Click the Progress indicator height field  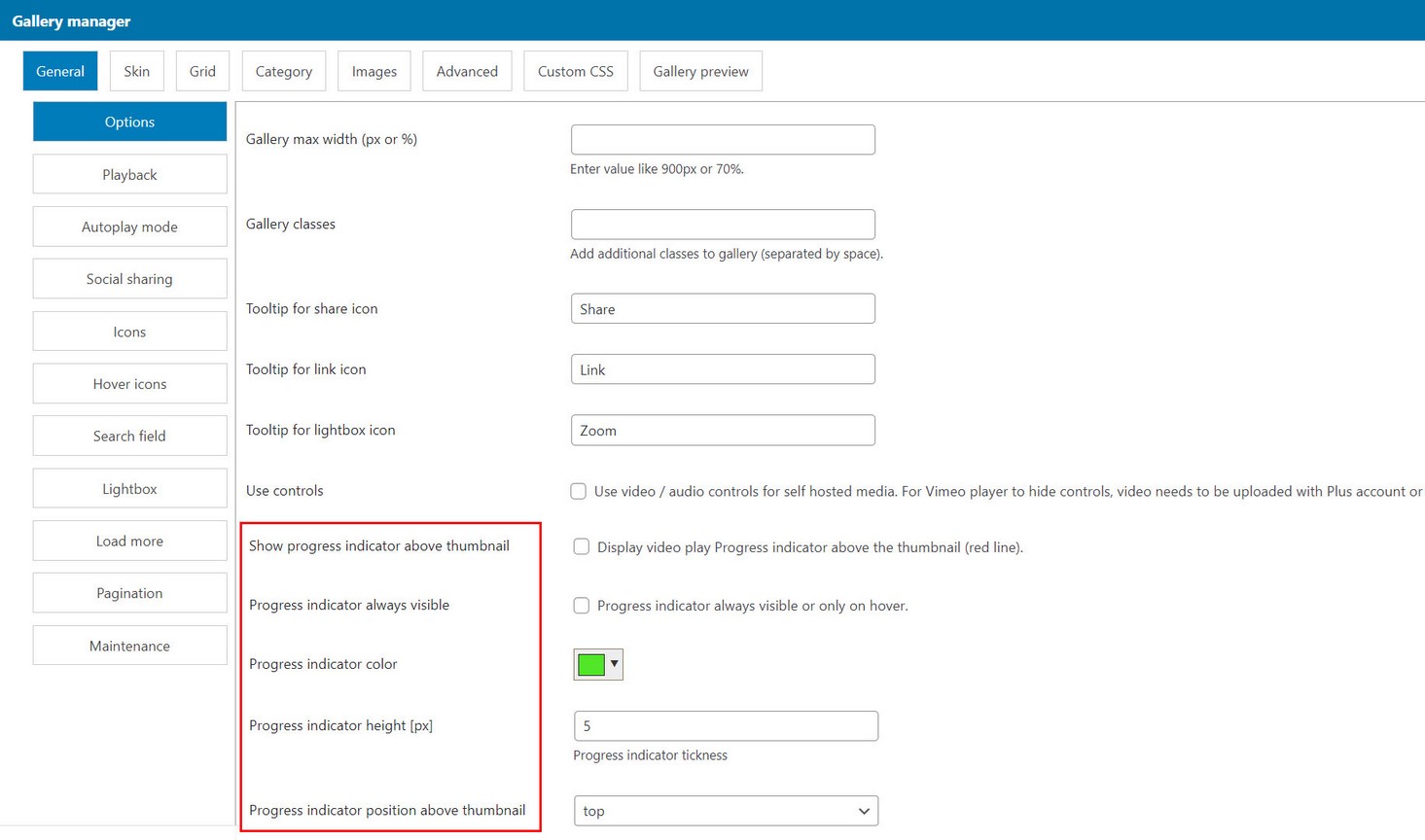pos(726,726)
